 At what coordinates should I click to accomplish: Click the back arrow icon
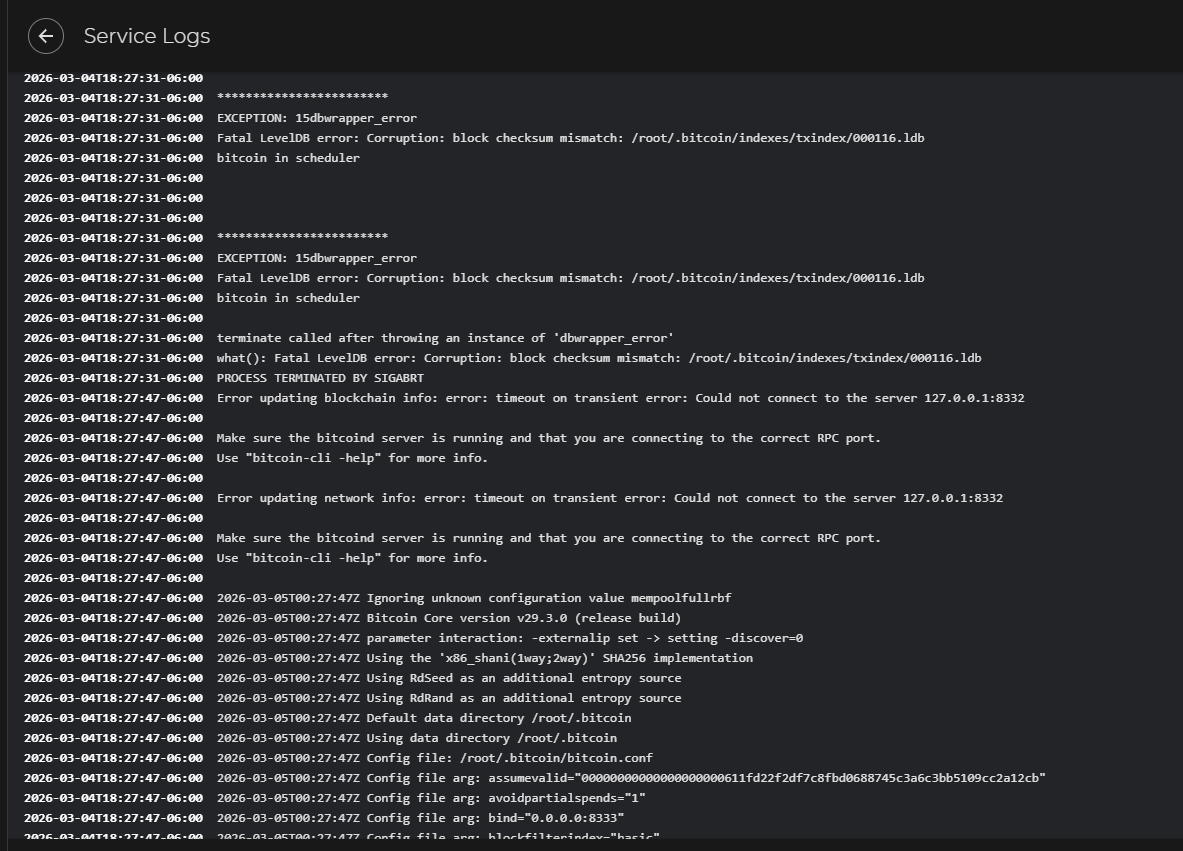tap(46, 36)
